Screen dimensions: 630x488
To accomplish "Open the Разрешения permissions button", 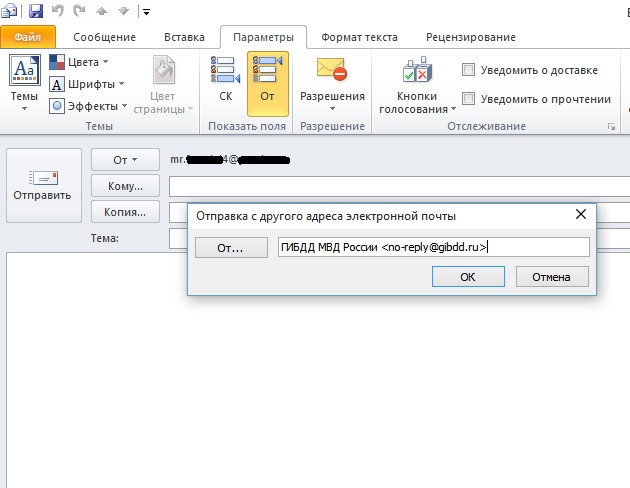I will 332,80.
